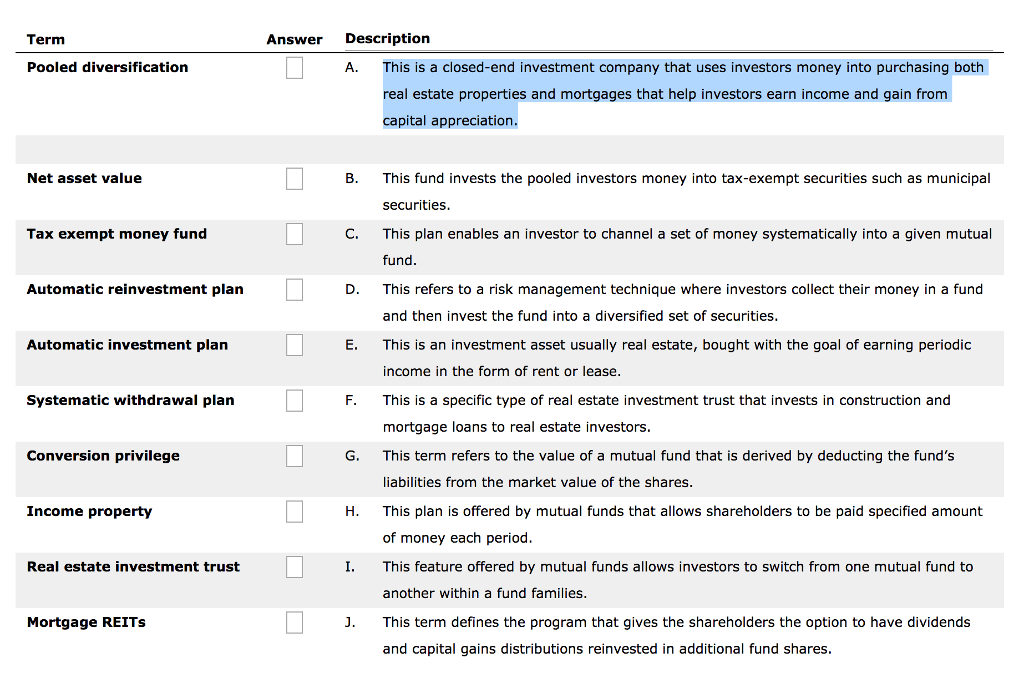1024x678 pixels.
Task: Click the 'Description' column header
Action: point(387,38)
